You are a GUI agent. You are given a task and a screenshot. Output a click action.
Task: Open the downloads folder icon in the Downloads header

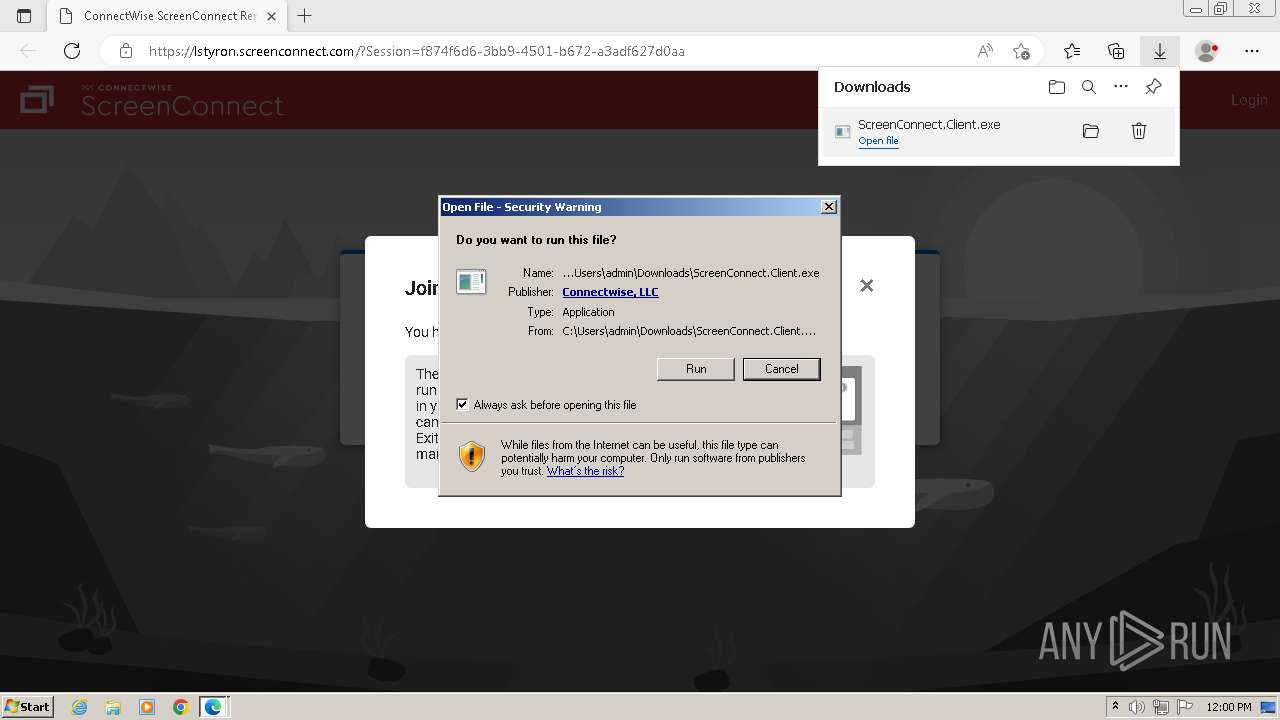[1057, 87]
